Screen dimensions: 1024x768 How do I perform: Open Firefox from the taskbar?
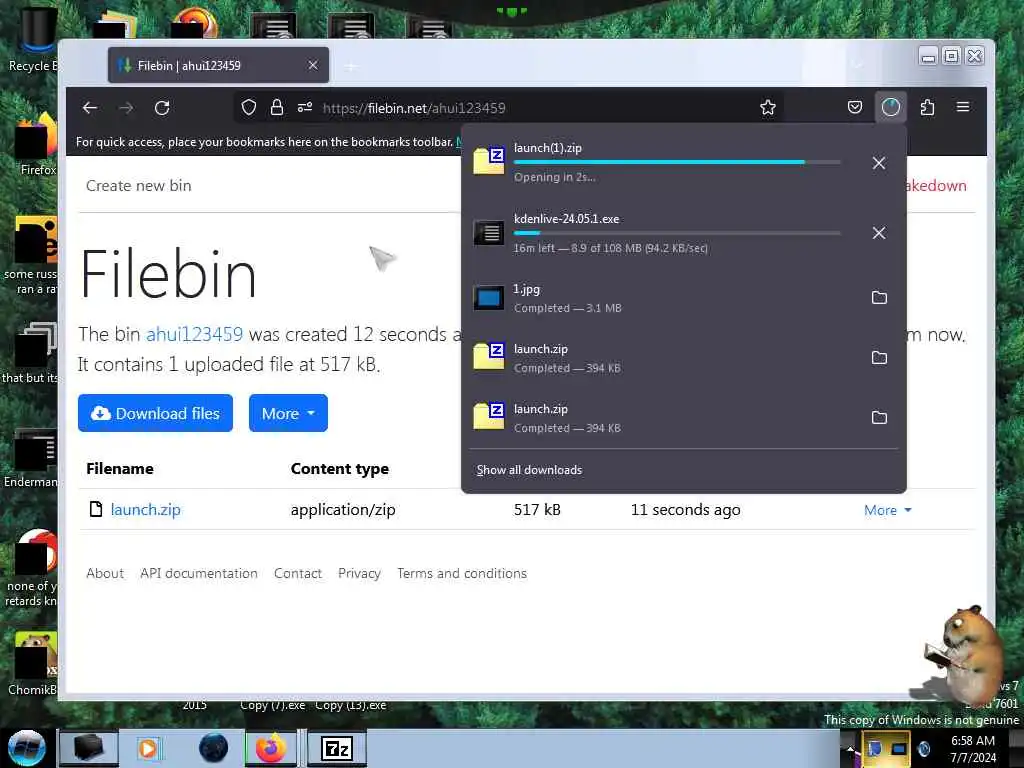270,748
